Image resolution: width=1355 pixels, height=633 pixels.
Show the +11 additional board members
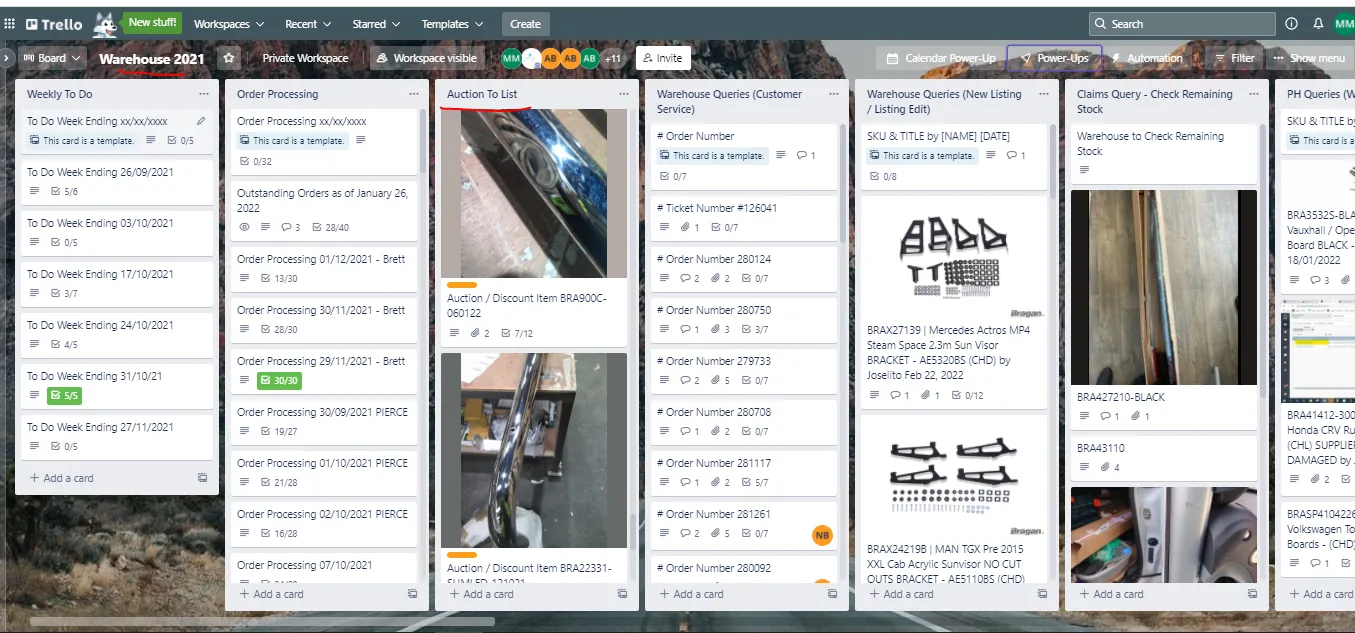[x=613, y=58]
